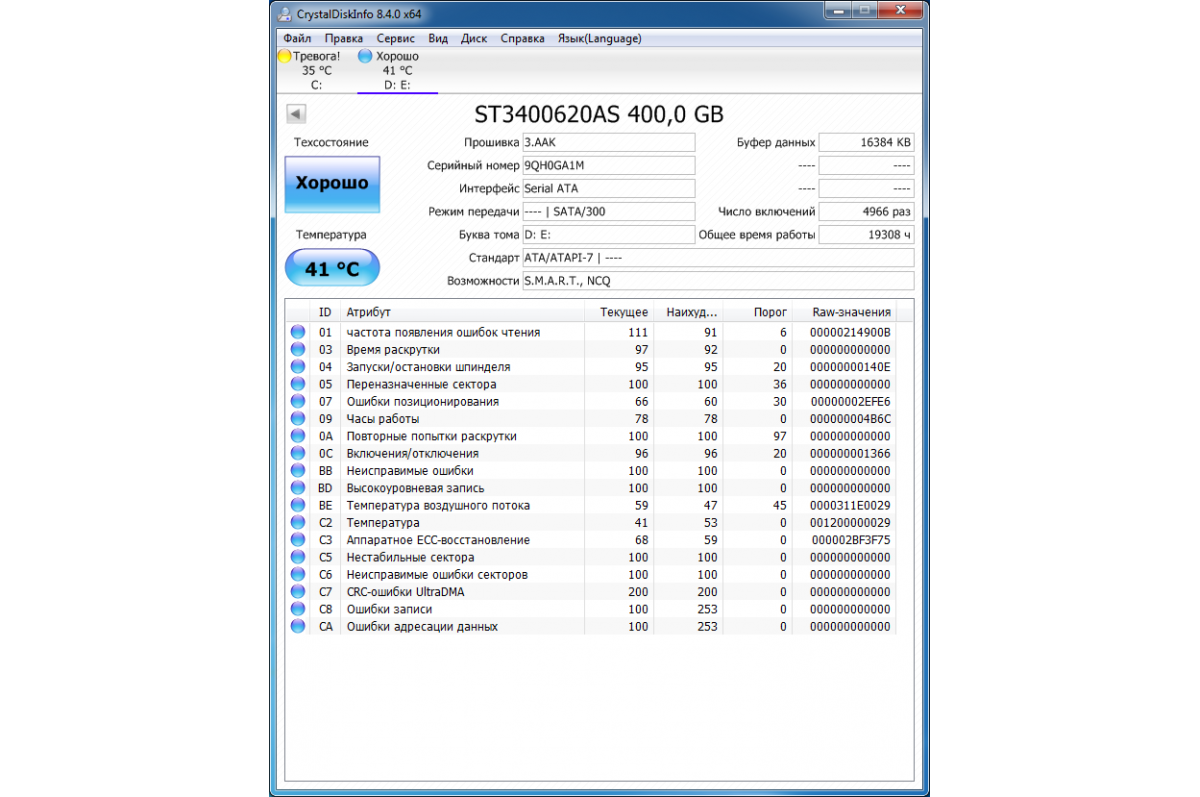Click the ID column header
The width and height of the screenshot is (1200, 797).
(x=325, y=313)
